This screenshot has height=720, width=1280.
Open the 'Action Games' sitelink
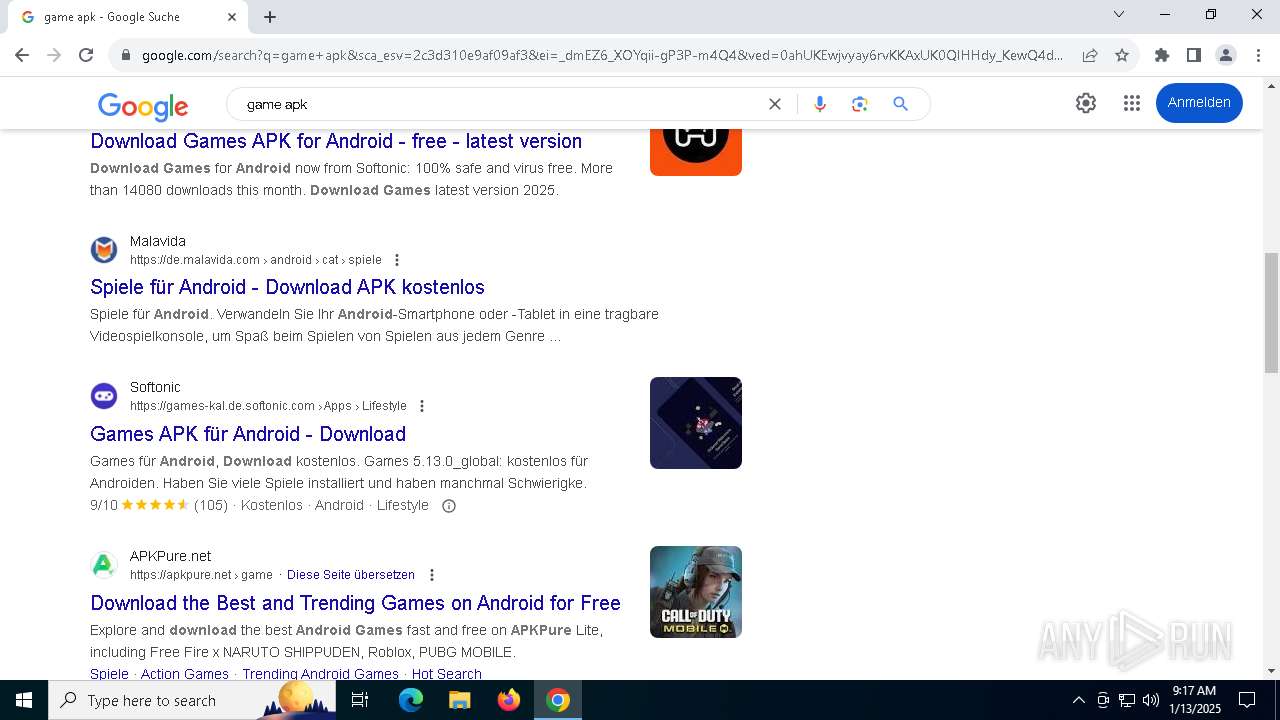tap(185, 674)
